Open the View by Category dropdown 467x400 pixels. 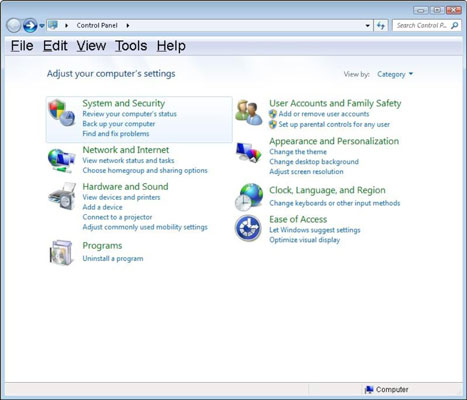click(395, 74)
